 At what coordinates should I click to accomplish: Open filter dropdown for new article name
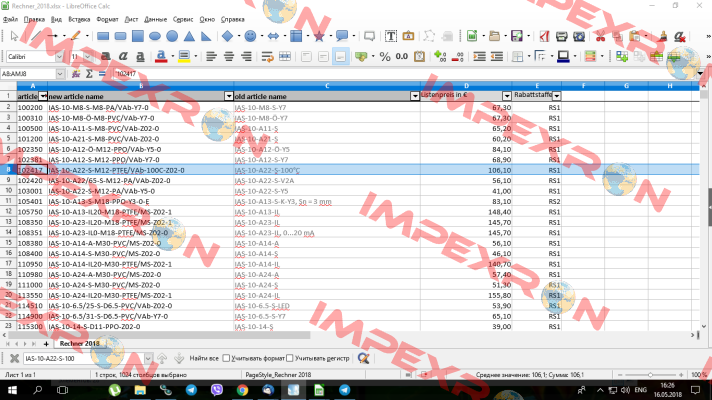click(x=229, y=96)
